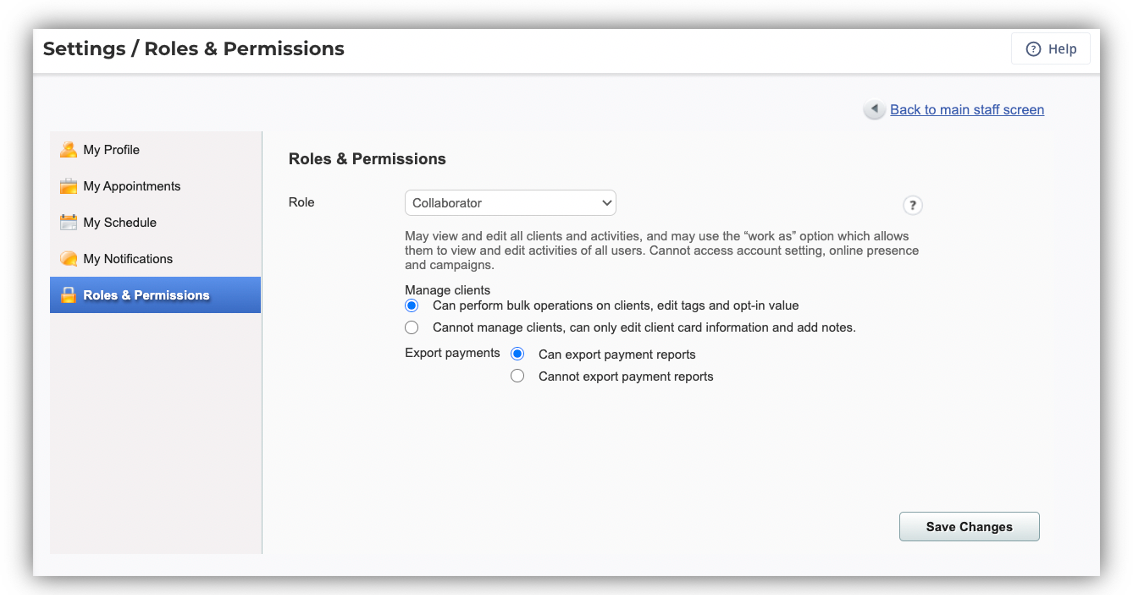
Task: Click the My Profile person icon
Action: click(x=68, y=150)
